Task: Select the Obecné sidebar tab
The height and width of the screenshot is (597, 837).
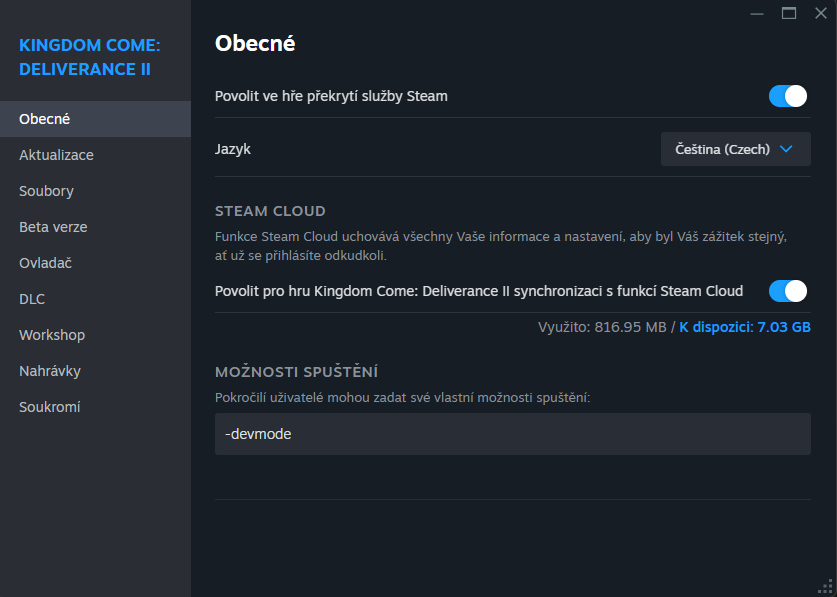Action: coord(45,119)
